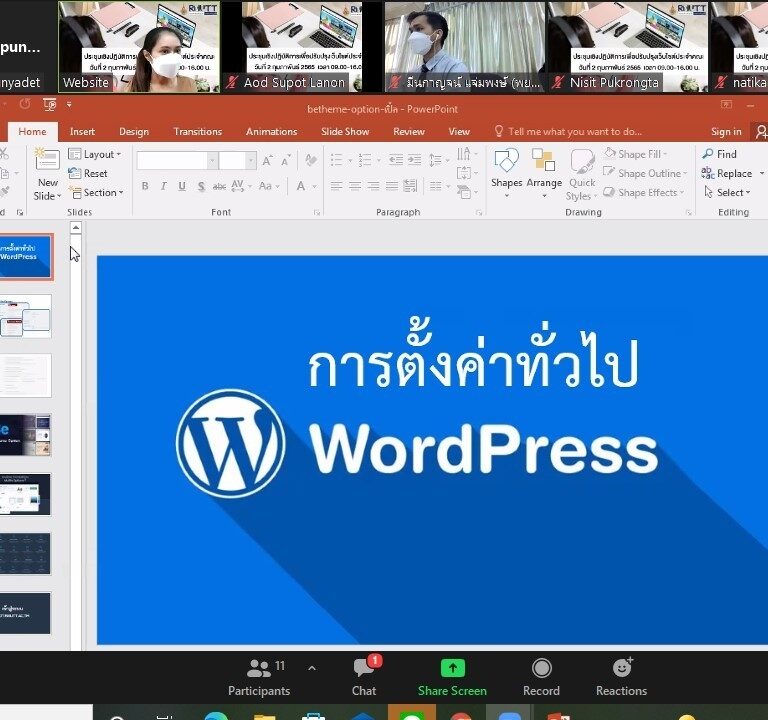Open the Layout dropdown

(95, 154)
